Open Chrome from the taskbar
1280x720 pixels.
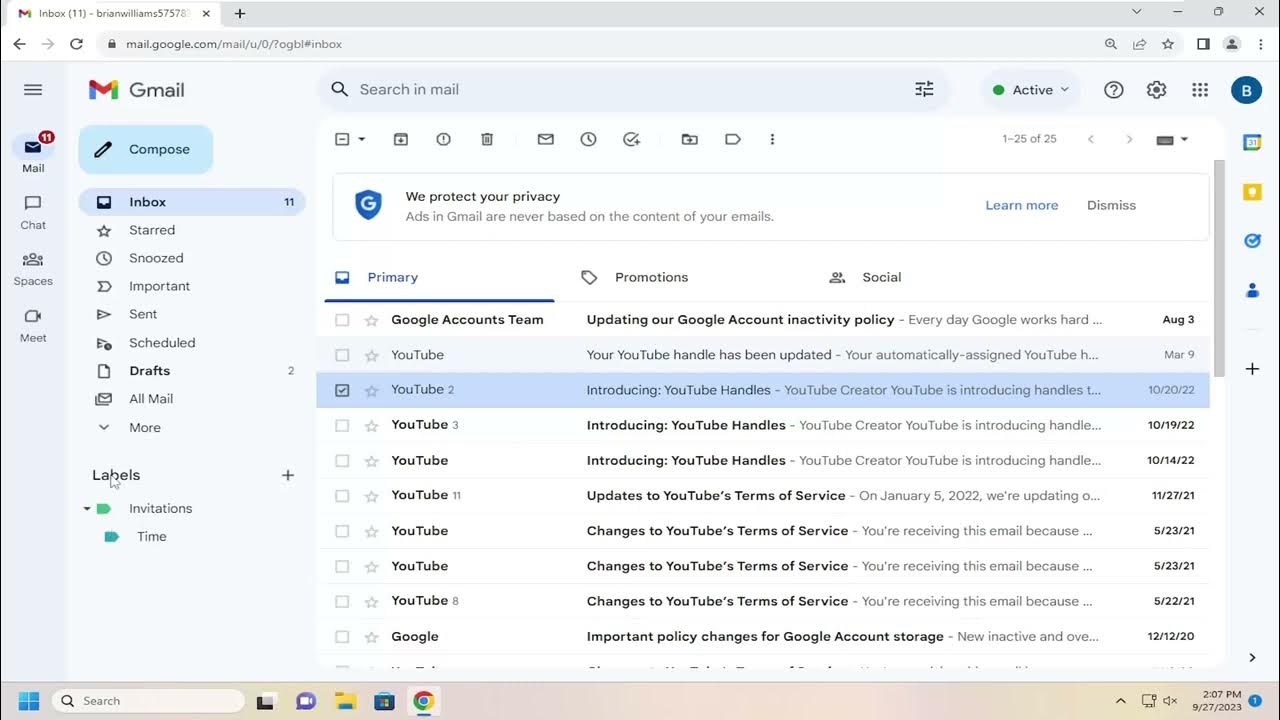(423, 701)
